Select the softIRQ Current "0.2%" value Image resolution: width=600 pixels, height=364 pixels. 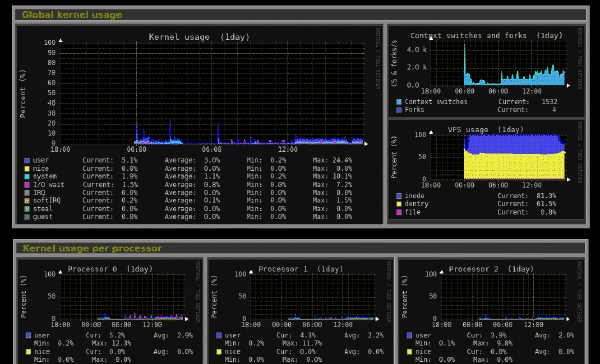click(129, 201)
